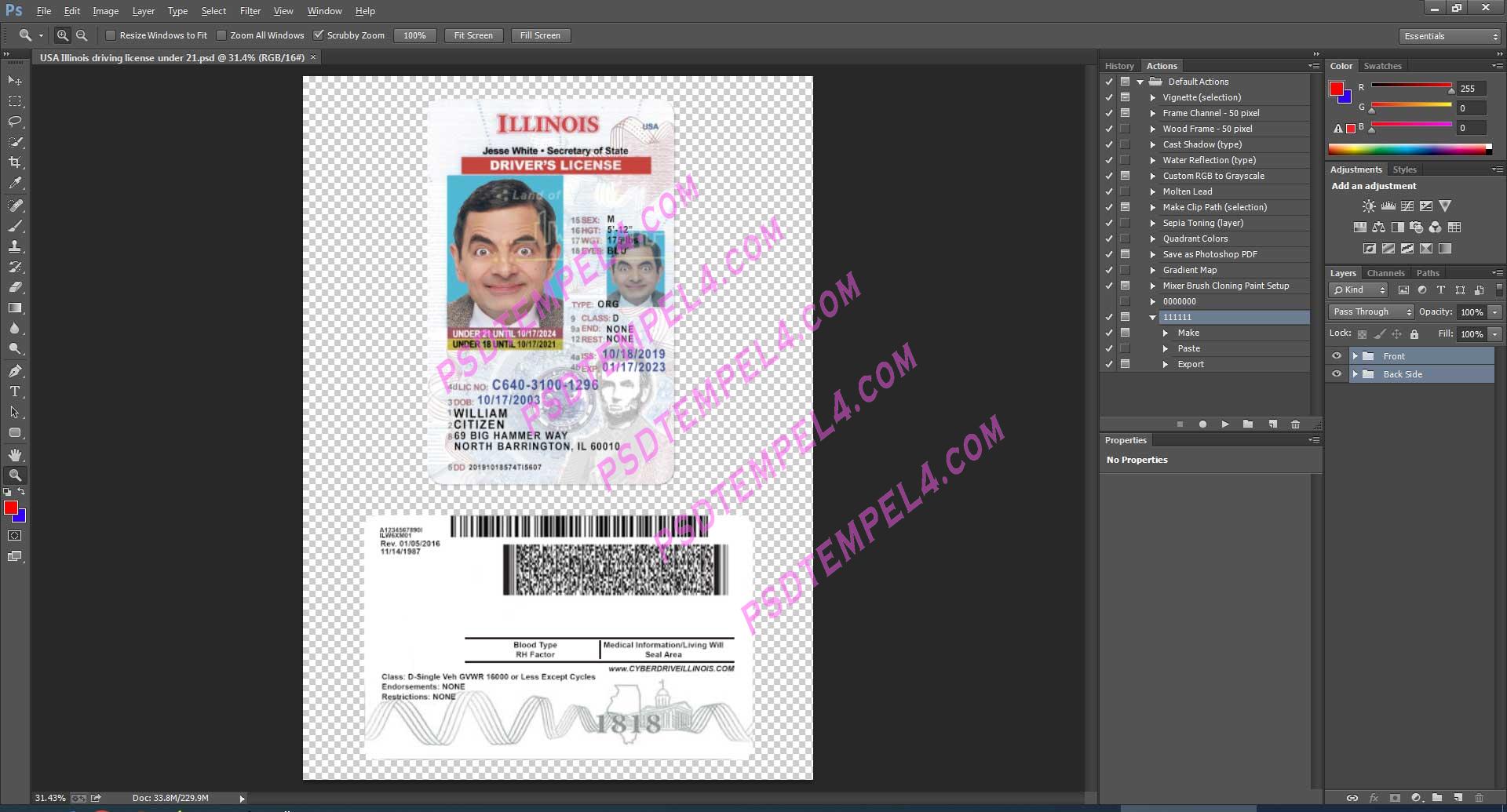Image resolution: width=1507 pixels, height=812 pixels.
Task: Select the Spot Healing Brush tool
Action: (14, 206)
